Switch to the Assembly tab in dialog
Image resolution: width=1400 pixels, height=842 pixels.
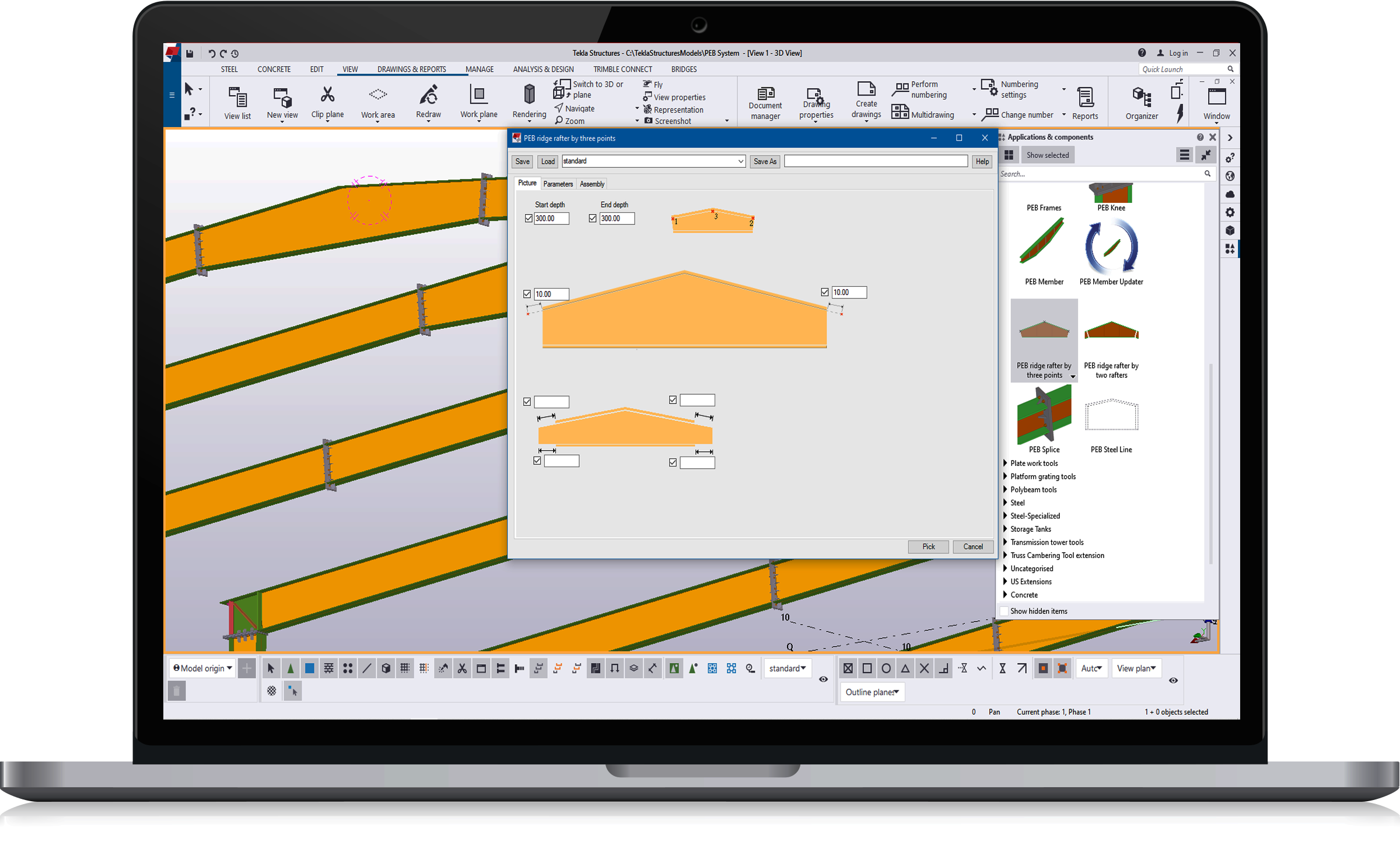point(591,184)
